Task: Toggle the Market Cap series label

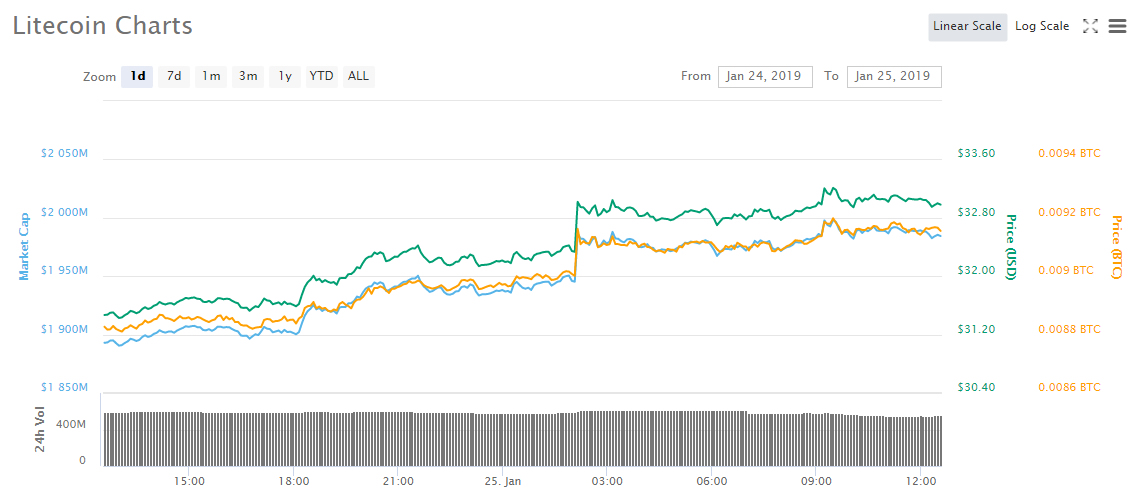Action: pos(24,246)
